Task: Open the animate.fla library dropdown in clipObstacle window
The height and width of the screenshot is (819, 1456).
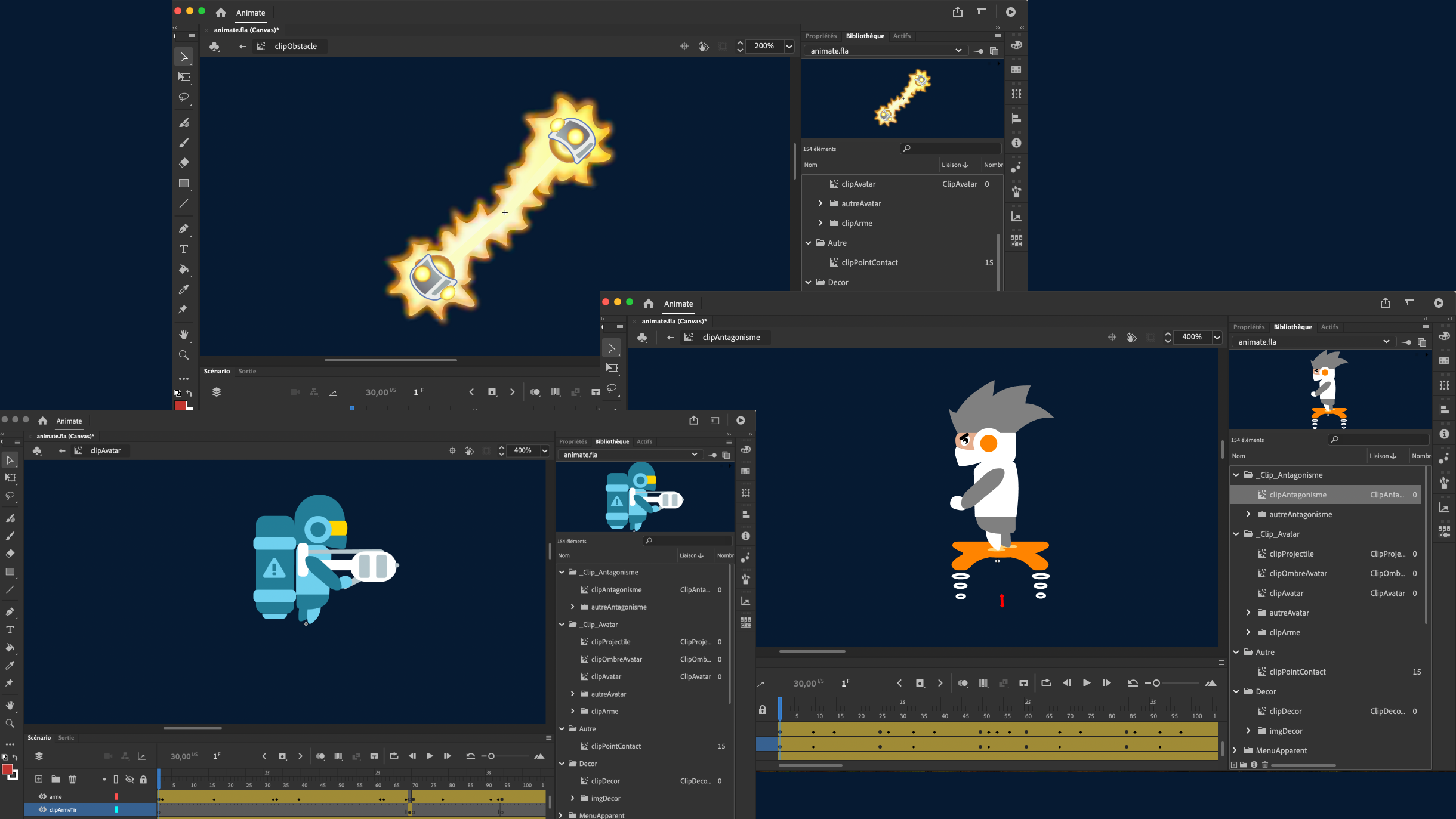Action: 886,51
